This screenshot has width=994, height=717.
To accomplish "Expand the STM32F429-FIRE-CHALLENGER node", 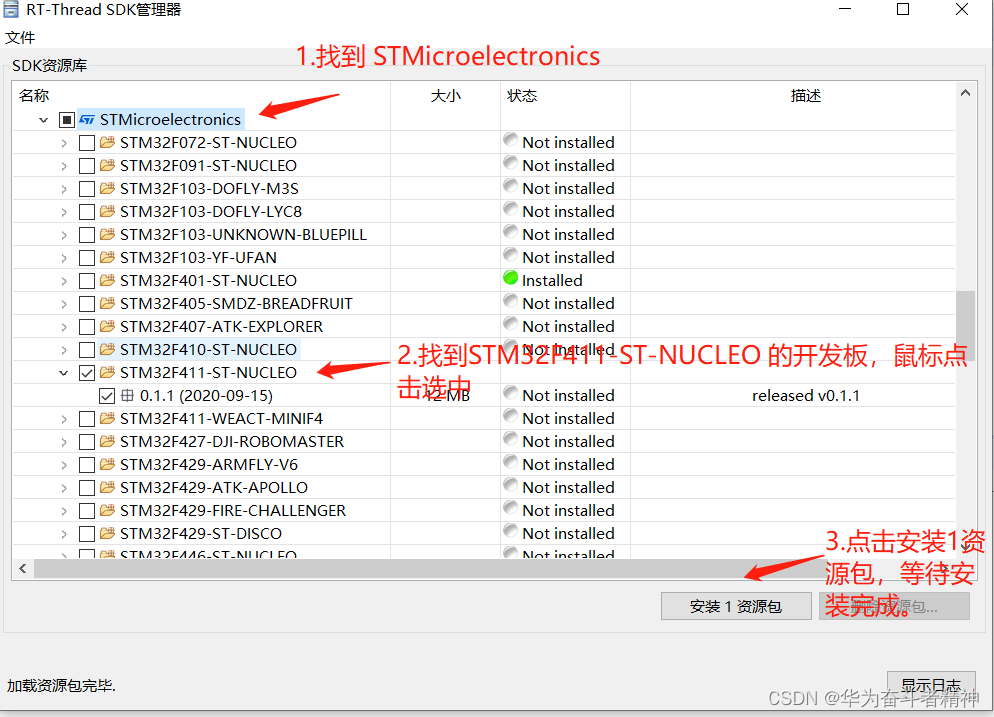I will click(x=63, y=511).
